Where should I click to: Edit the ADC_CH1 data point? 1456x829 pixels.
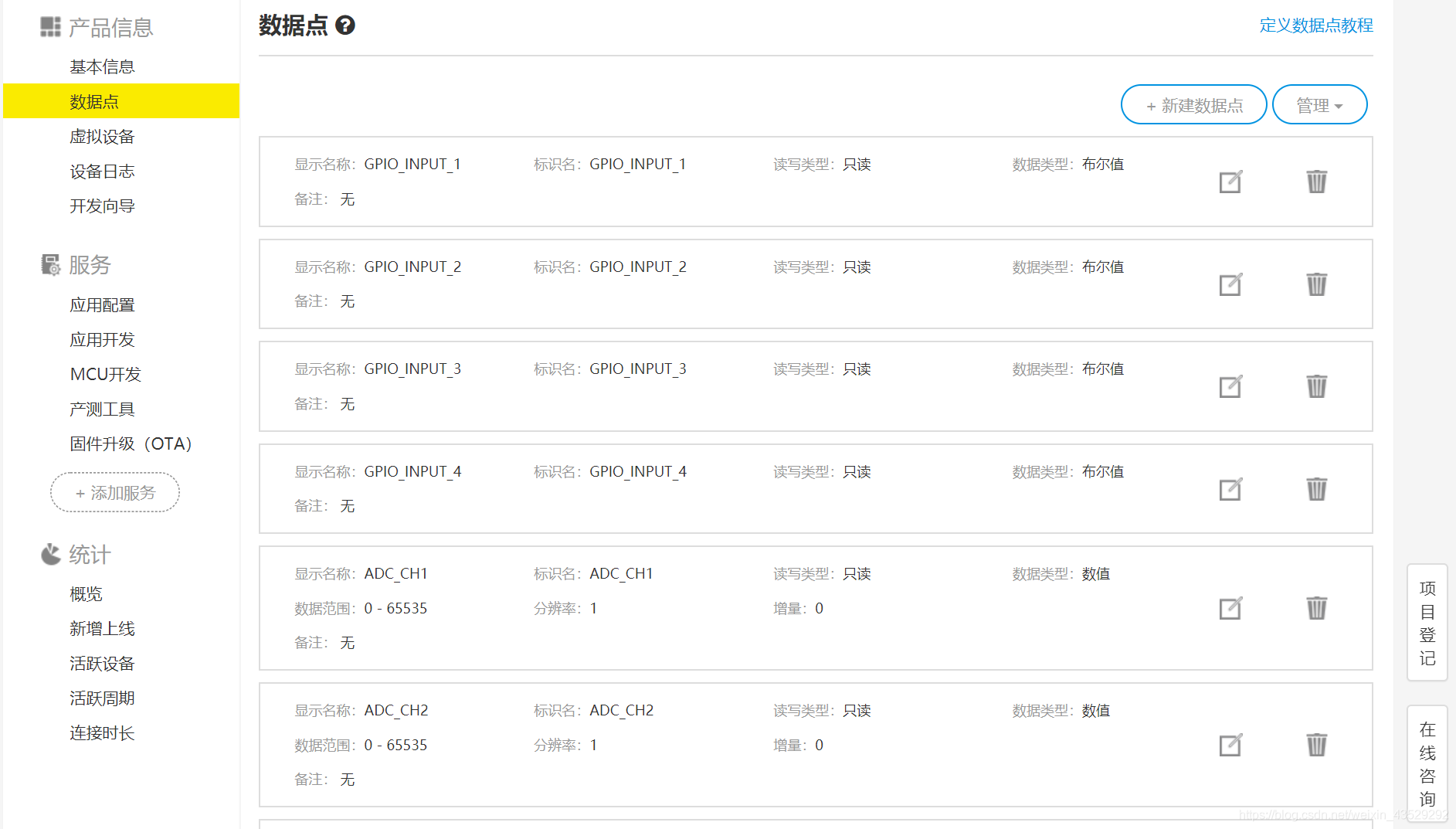(x=1230, y=608)
